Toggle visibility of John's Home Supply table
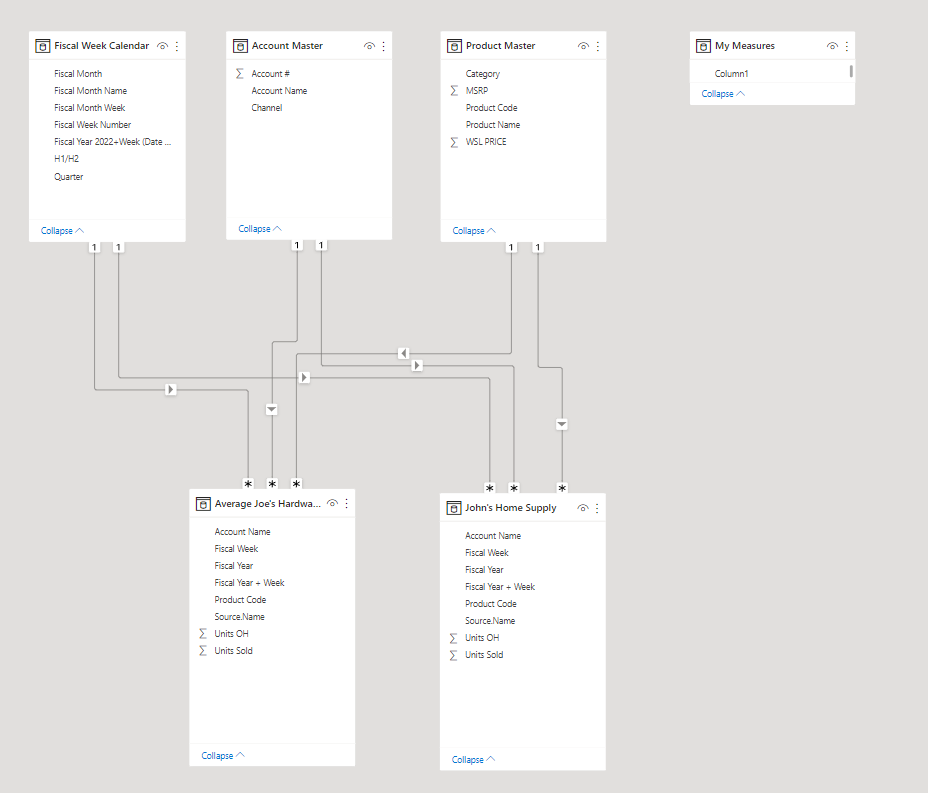Viewport: 928px width, 793px height. 583,508
